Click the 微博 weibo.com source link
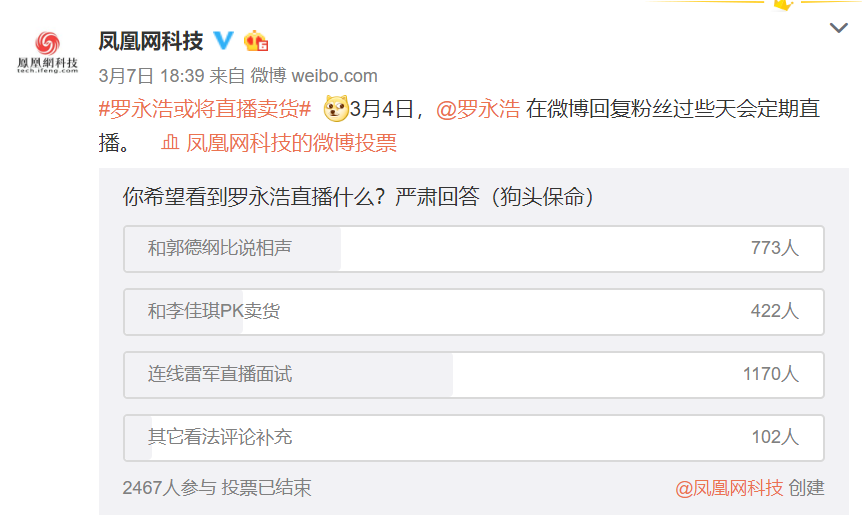 pos(314,76)
